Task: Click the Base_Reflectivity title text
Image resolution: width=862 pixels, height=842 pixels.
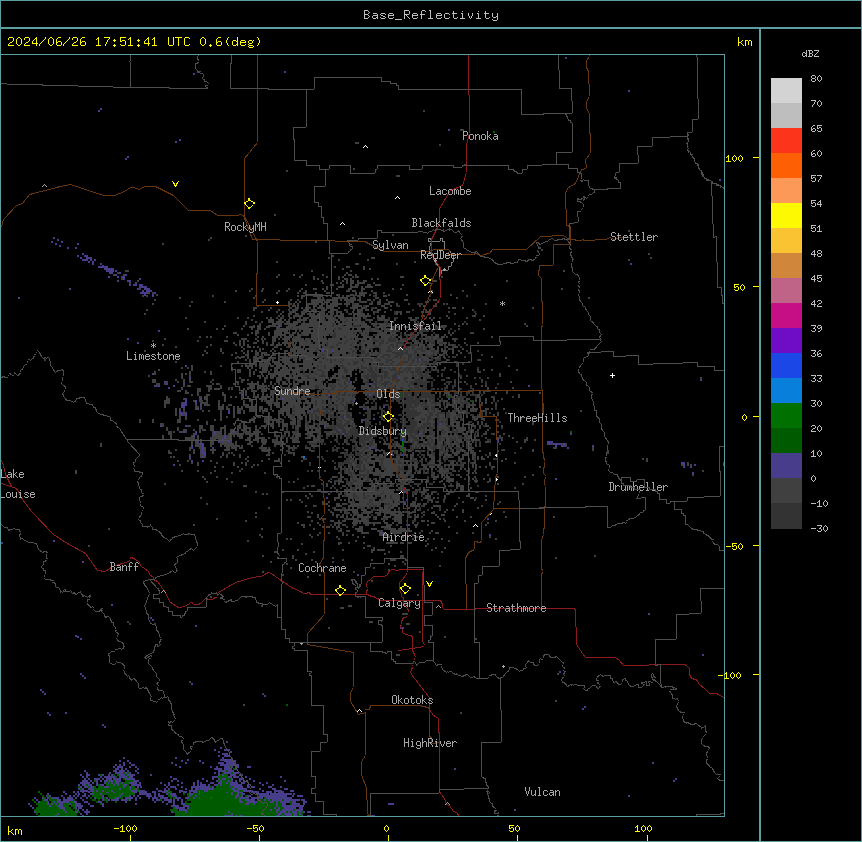Action: point(431,15)
